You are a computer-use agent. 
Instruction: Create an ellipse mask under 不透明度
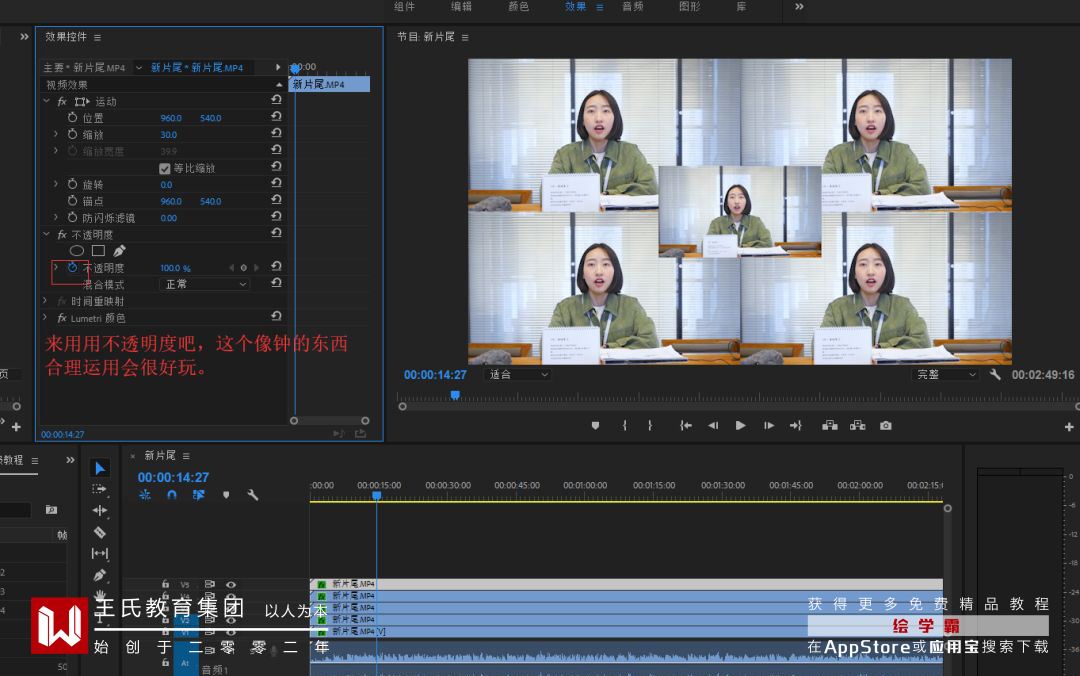click(76, 251)
